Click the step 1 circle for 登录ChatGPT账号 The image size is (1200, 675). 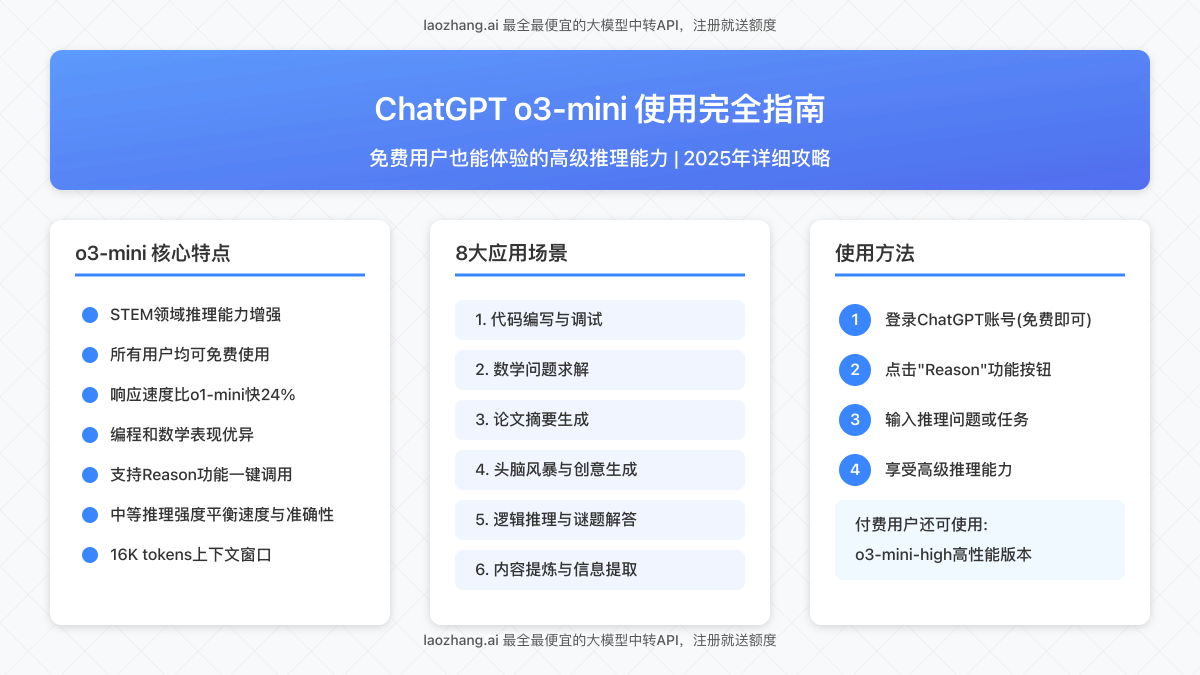855,320
